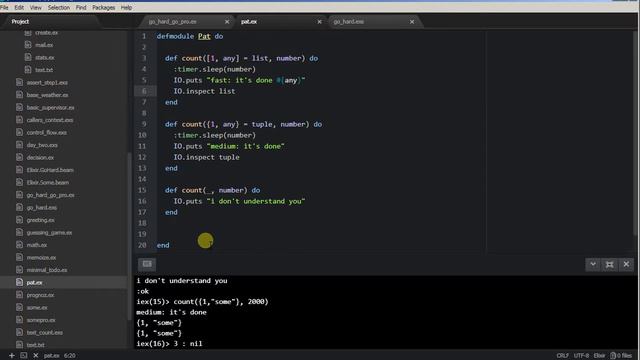Open basic_supervisor.ex in the tree

pyautogui.click(x=51, y=107)
